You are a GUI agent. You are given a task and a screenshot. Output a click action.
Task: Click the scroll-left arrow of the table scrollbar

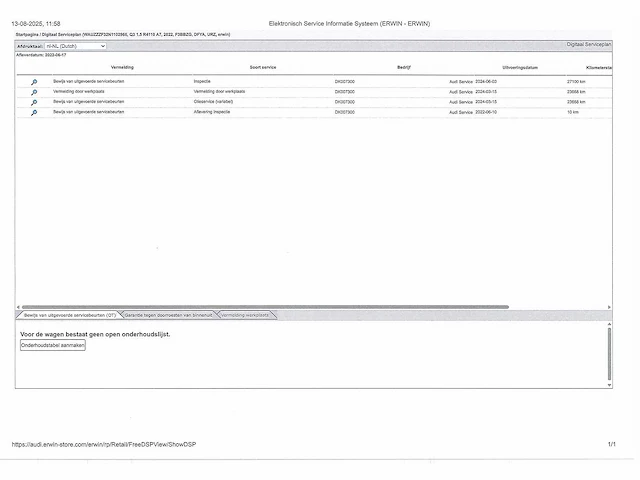[18, 307]
